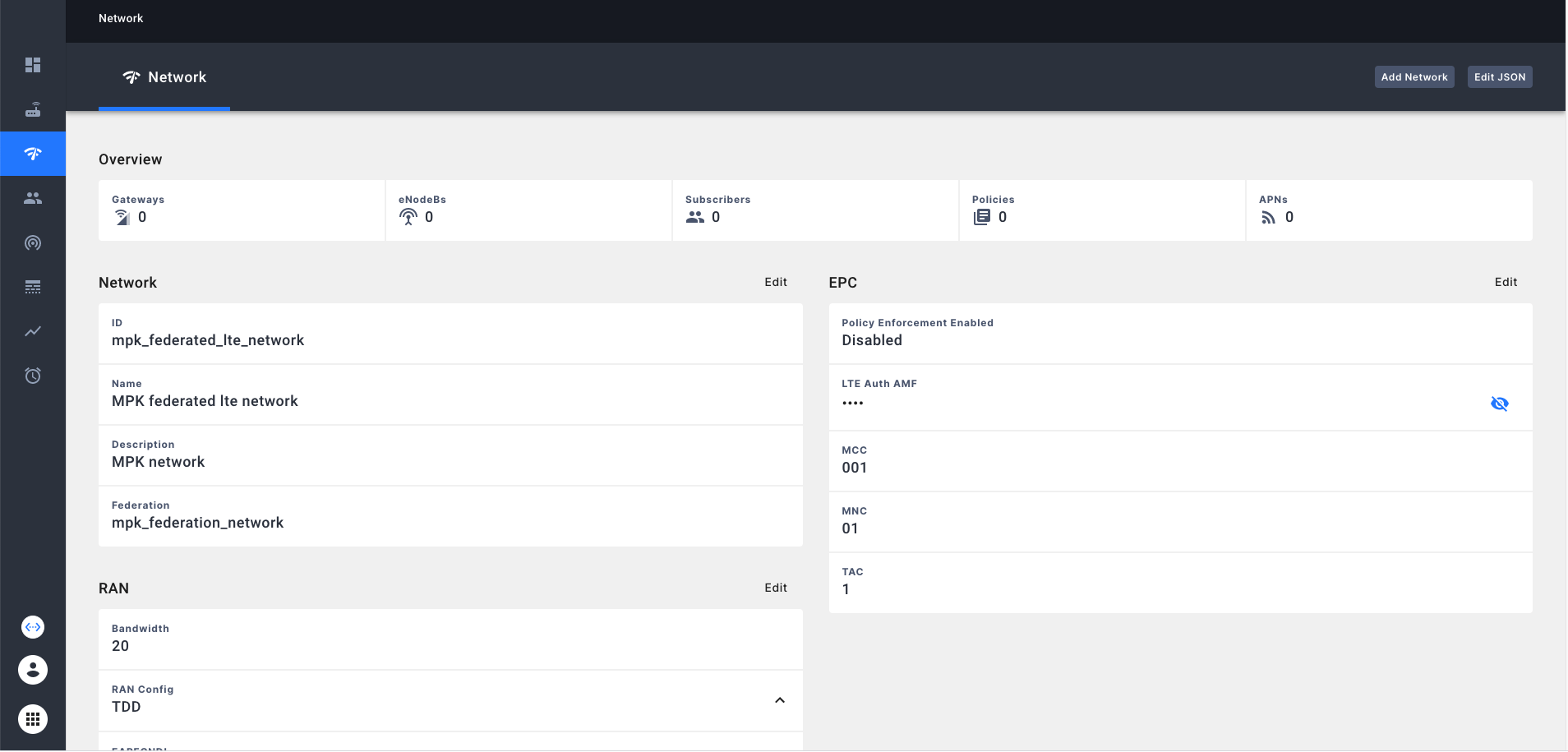
Task: Open the Alerts alarm clock icon
Action: [33, 376]
